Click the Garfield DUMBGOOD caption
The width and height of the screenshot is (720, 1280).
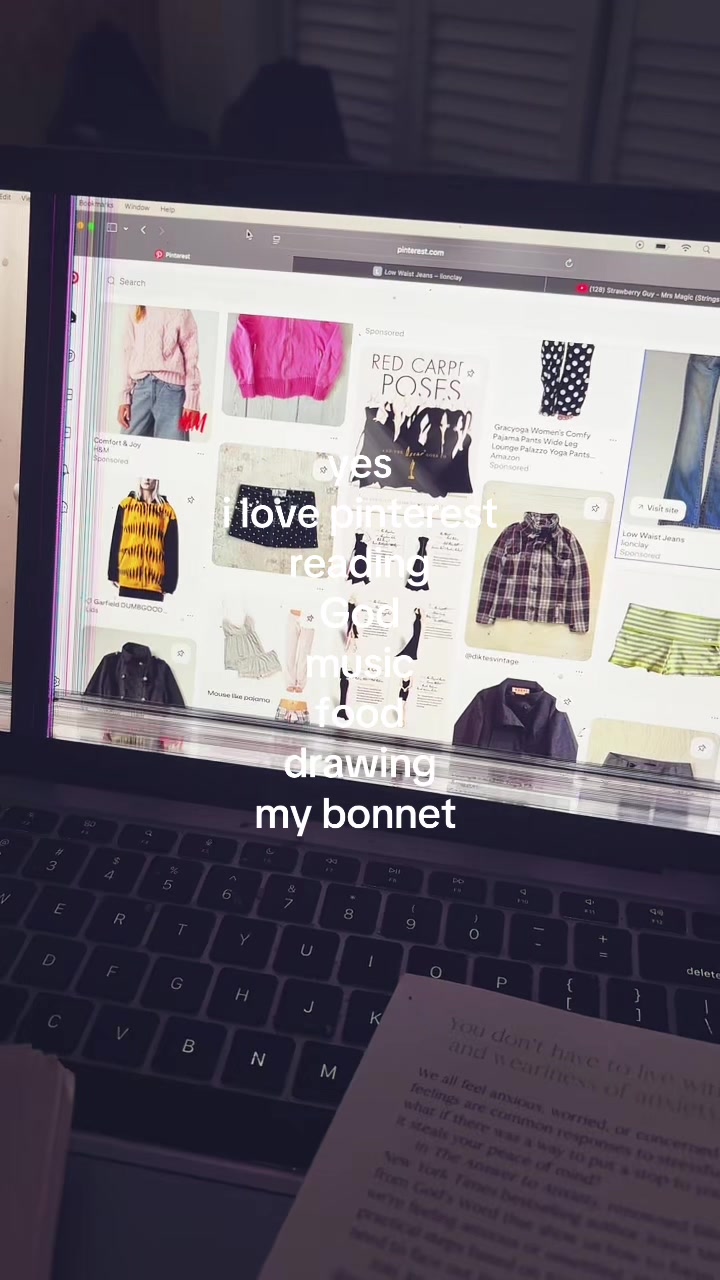pyautogui.click(x=127, y=607)
